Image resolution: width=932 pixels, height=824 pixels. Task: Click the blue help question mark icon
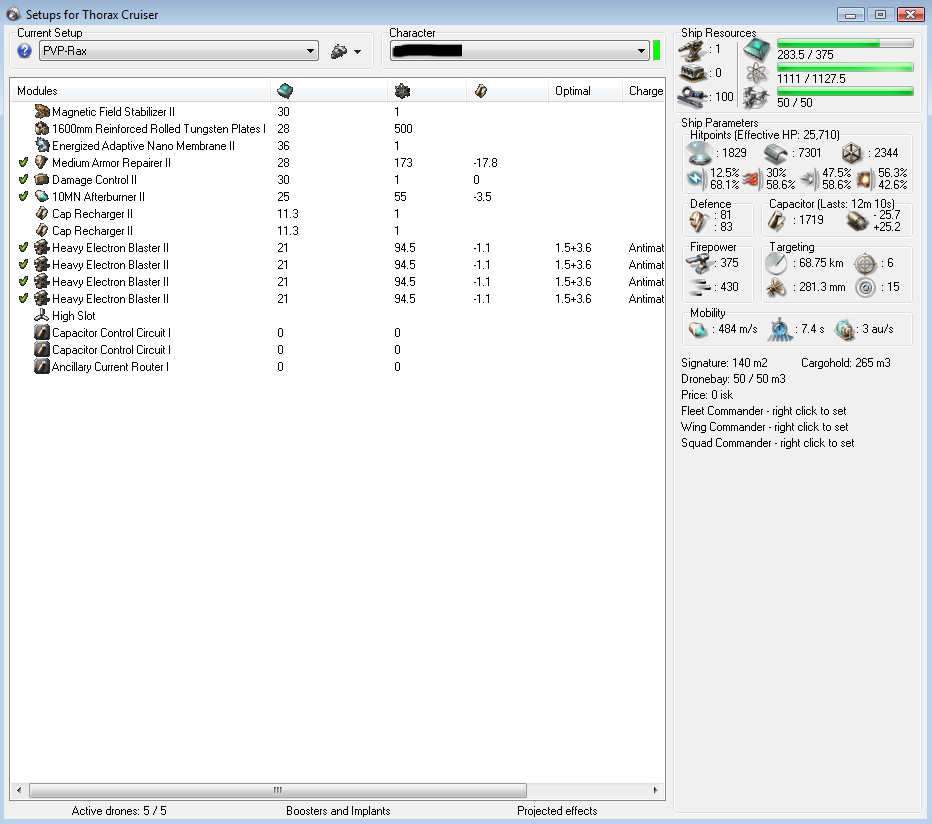[24, 51]
